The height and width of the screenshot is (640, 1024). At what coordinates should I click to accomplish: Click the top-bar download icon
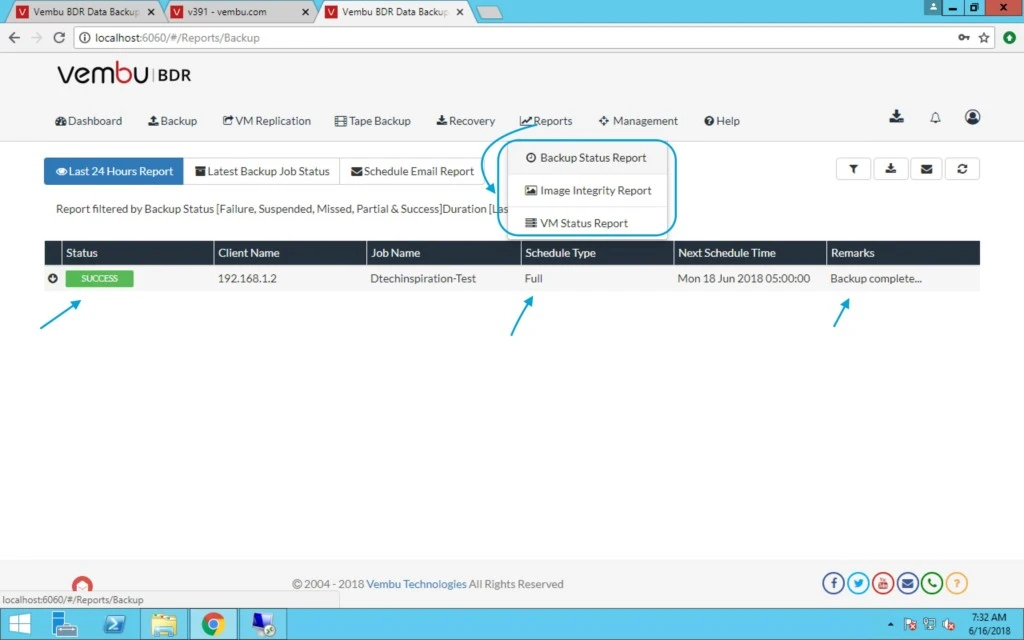click(x=897, y=116)
